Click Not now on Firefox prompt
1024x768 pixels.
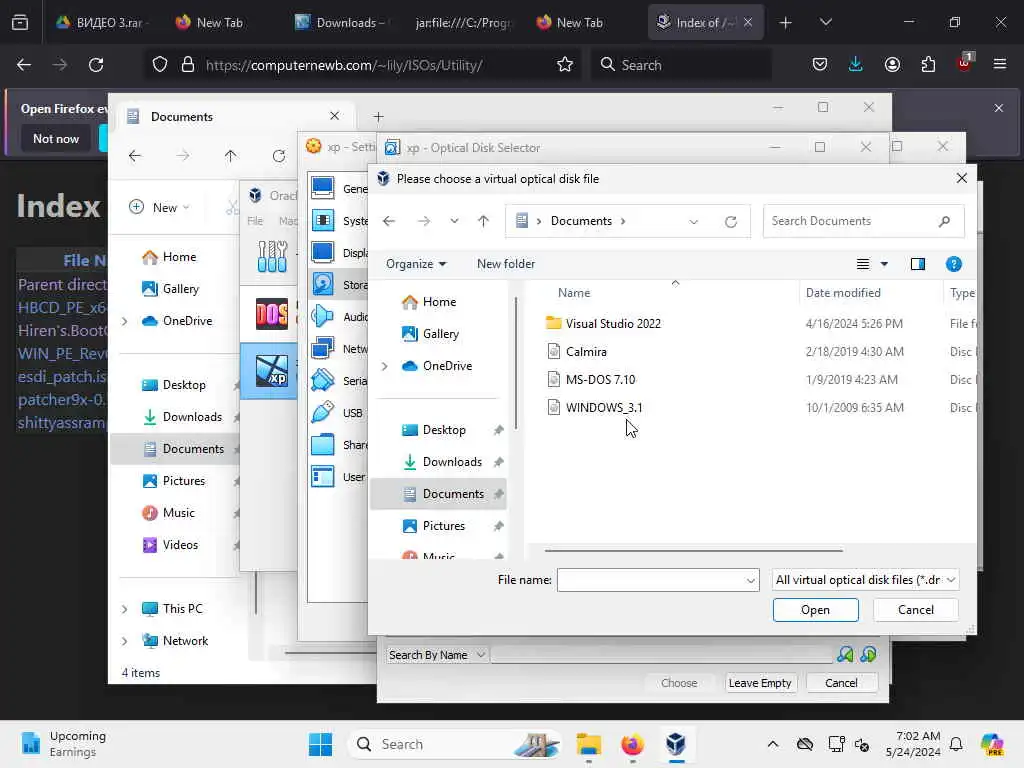pyautogui.click(x=56, y=138)
